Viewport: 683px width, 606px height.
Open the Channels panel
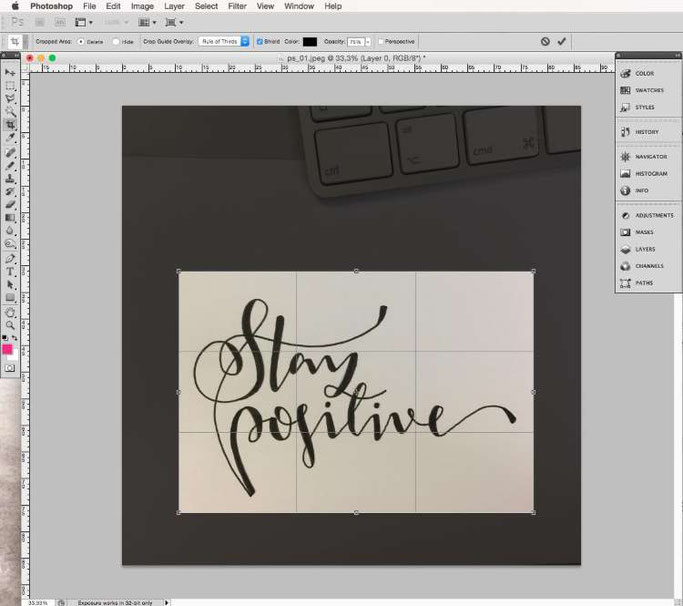[x=642, y=266]
